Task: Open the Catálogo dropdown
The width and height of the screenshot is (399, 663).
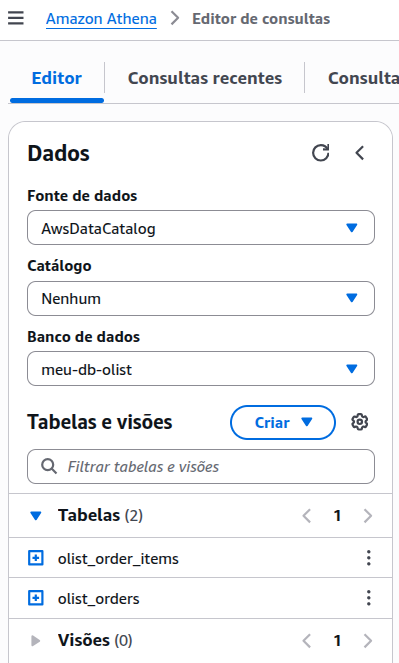Action: [x=201, y=299]
